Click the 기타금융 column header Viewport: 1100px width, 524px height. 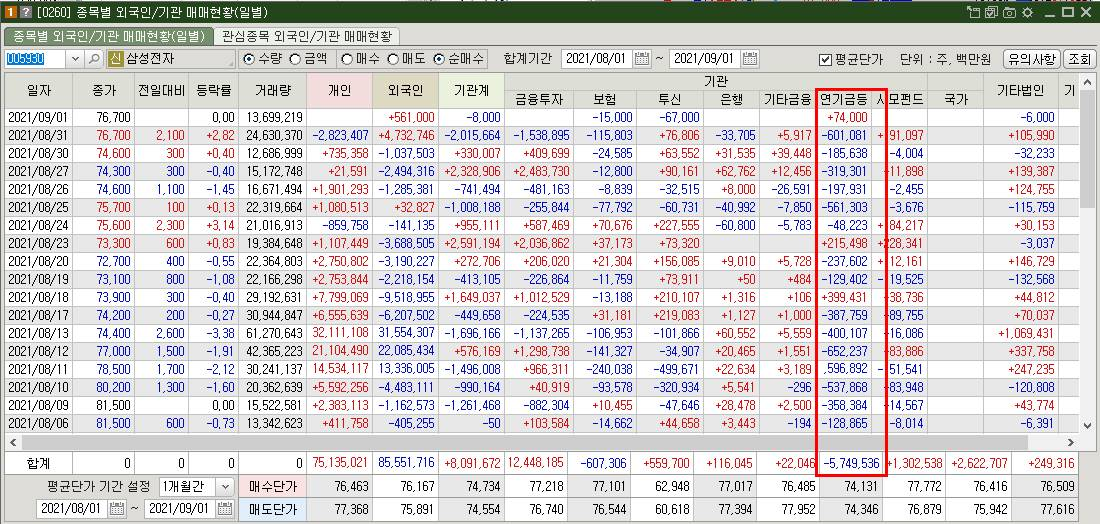point(787,99)
